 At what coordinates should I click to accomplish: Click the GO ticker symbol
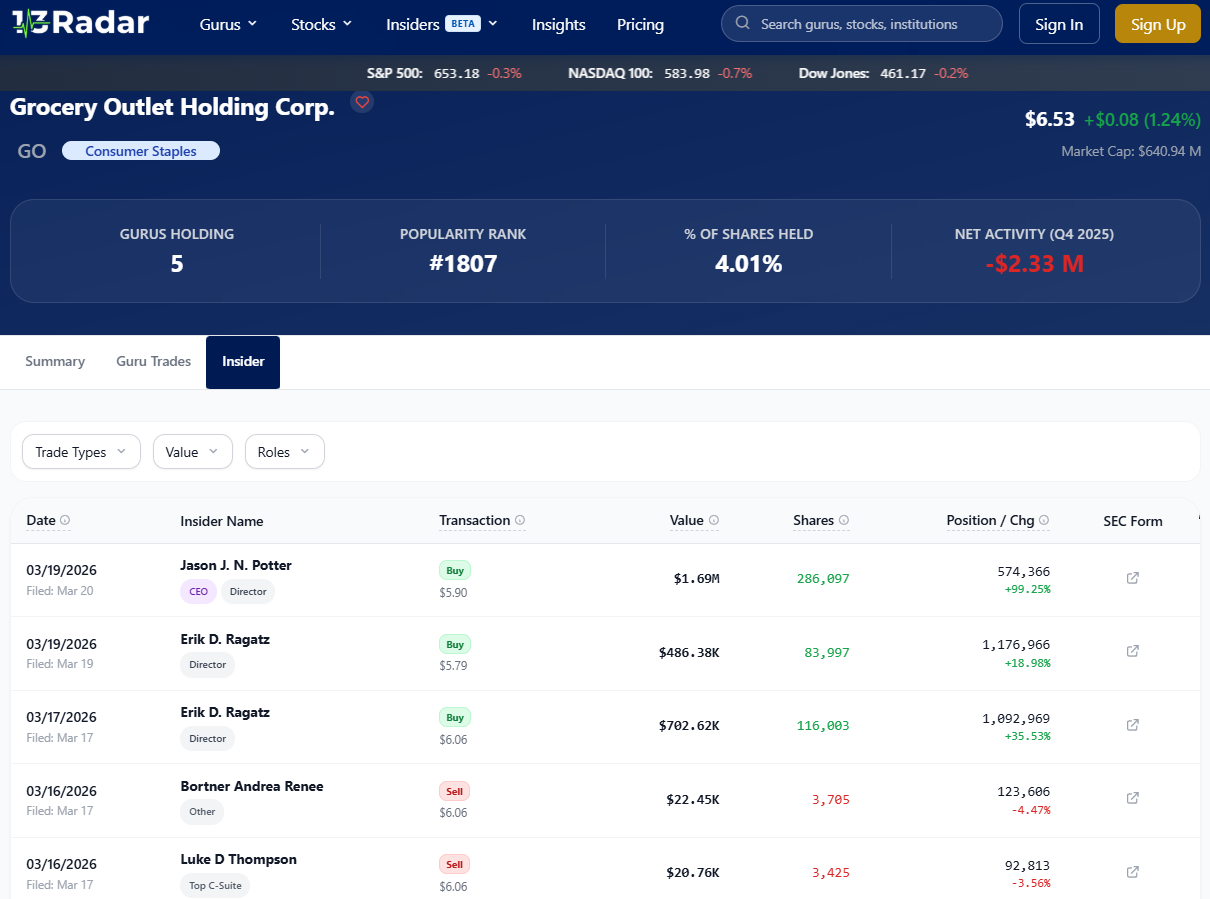(32, 152)
